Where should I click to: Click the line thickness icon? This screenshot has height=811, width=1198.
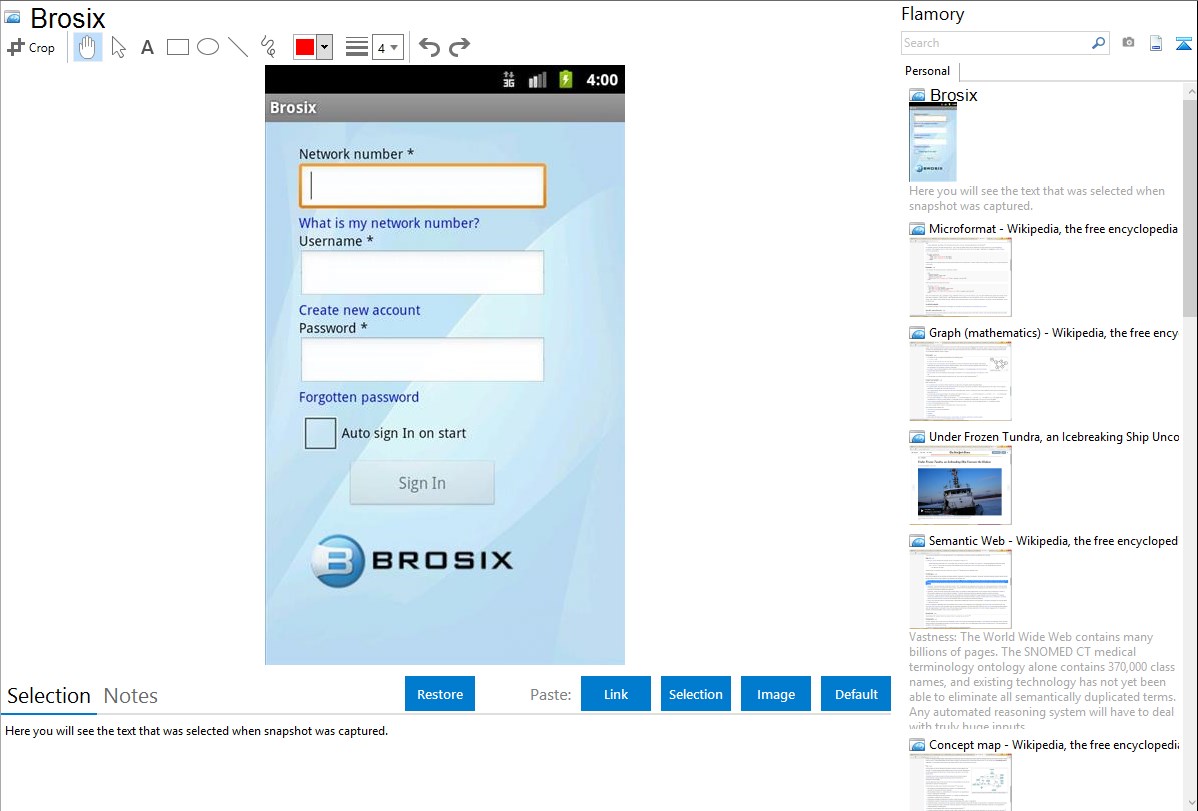tap(357, 47)
